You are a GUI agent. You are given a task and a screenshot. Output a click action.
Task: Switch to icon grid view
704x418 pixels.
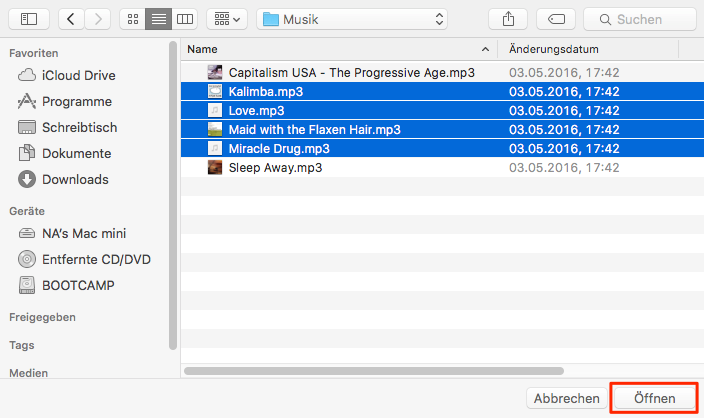tap(132, 19)
